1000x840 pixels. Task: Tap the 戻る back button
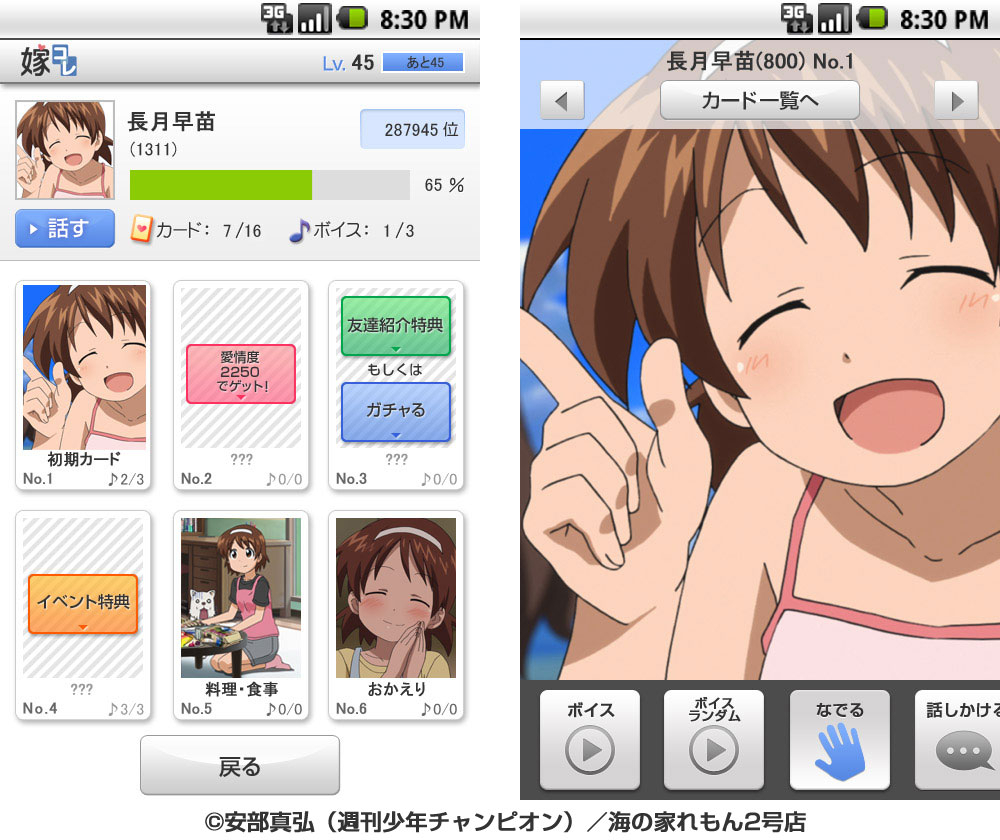tap(240, 765)
